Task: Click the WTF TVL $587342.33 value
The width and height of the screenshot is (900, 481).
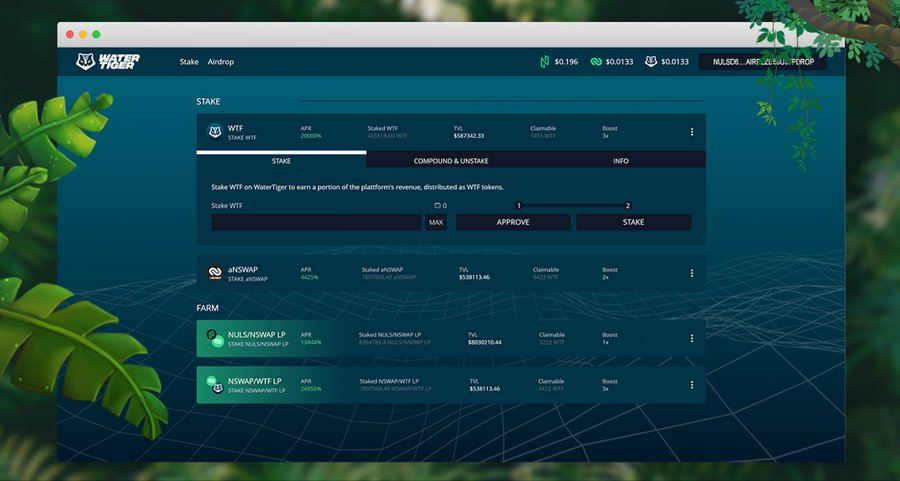Action: point(469,136)
